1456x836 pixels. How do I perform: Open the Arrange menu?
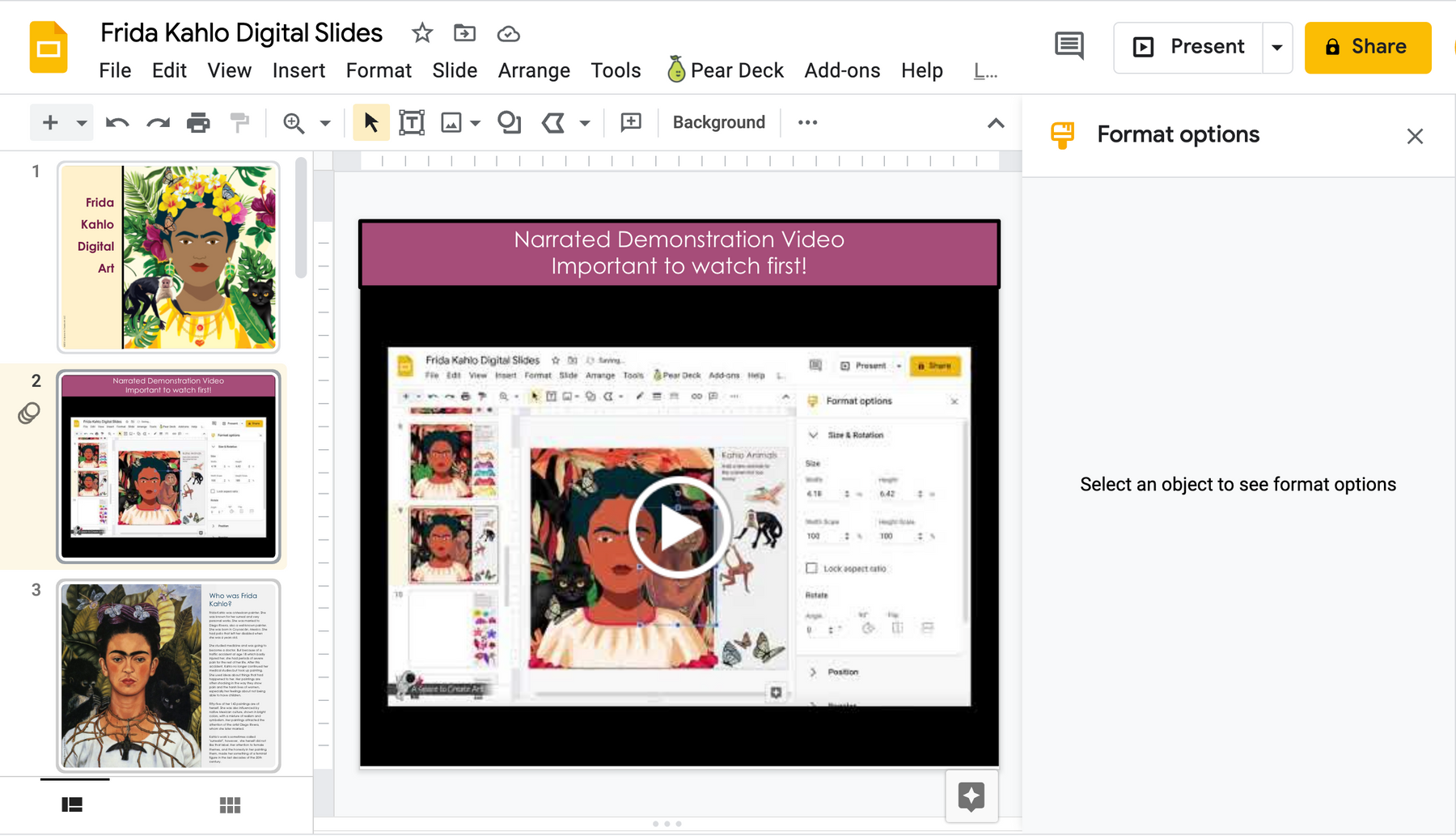(x=534, y=70)
